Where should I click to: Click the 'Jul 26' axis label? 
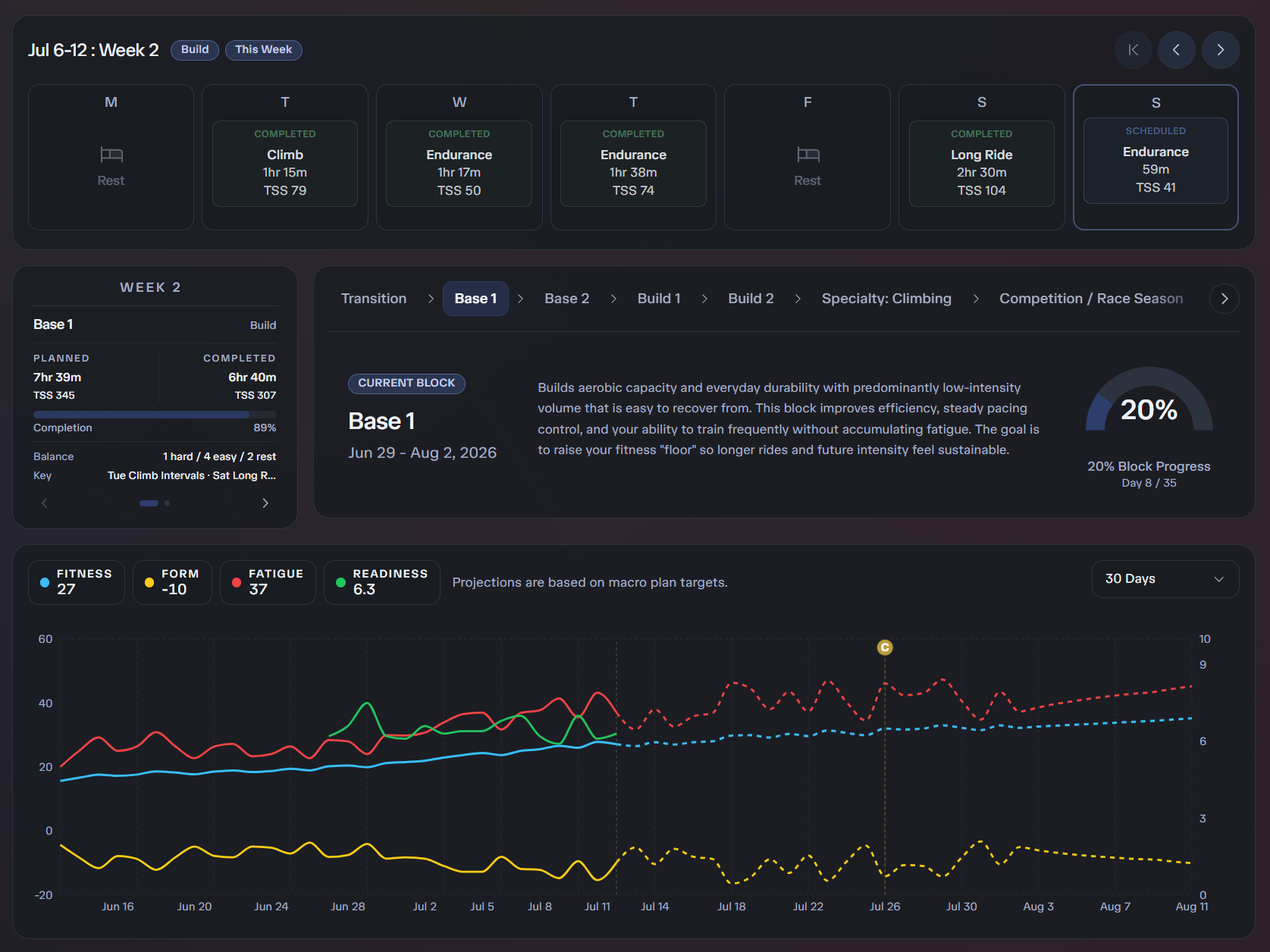point(885,907)
